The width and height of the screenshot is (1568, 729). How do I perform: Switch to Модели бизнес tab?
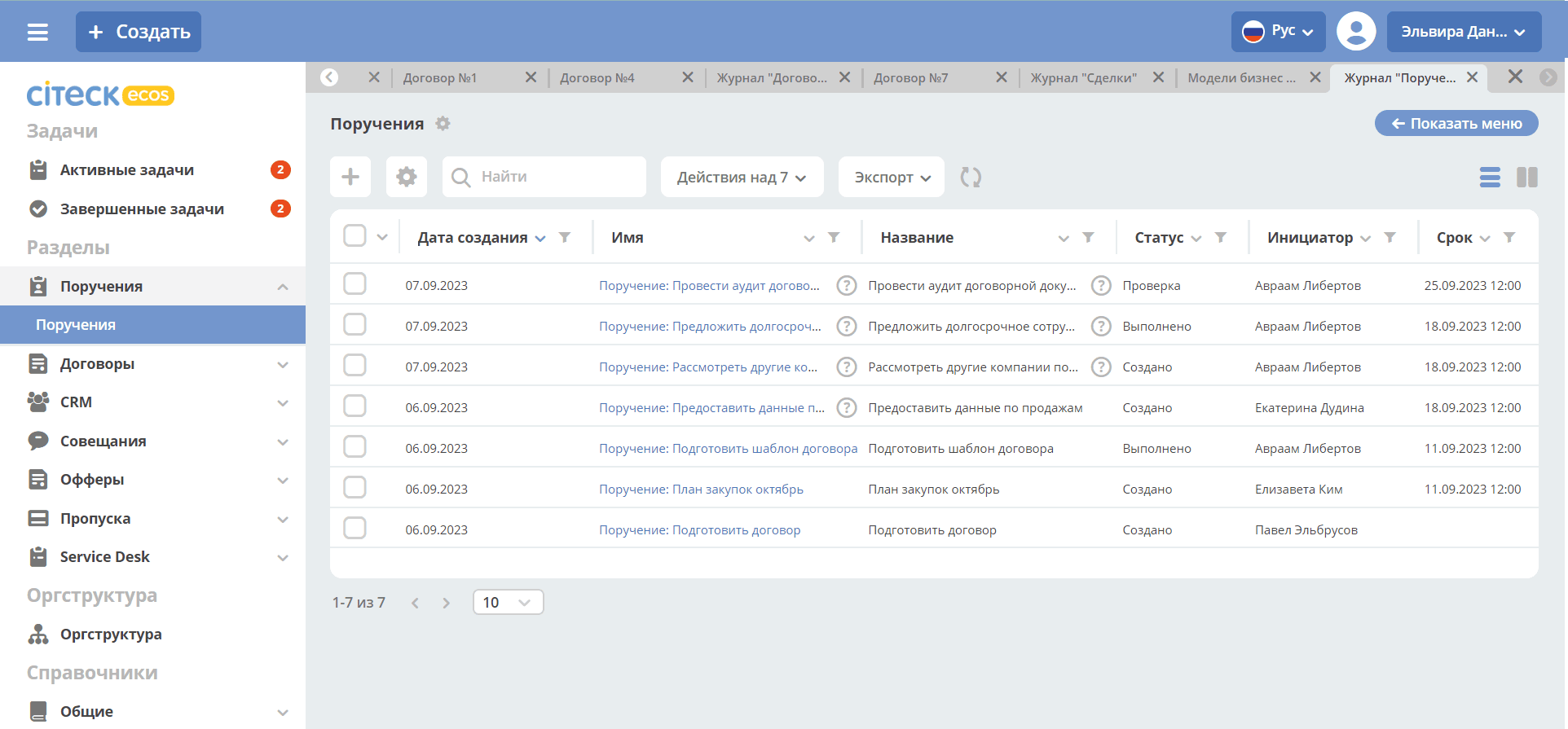(x=1241, y=77)
